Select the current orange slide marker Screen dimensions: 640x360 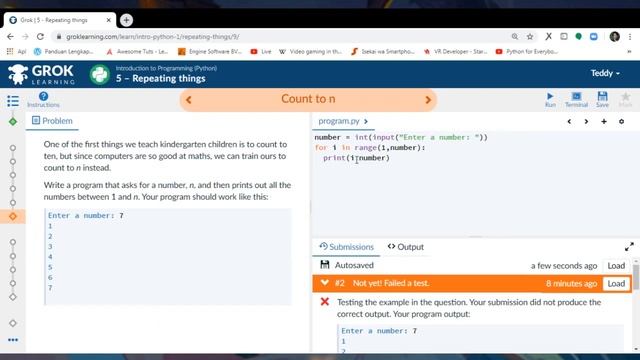click(x=13, y=216)
